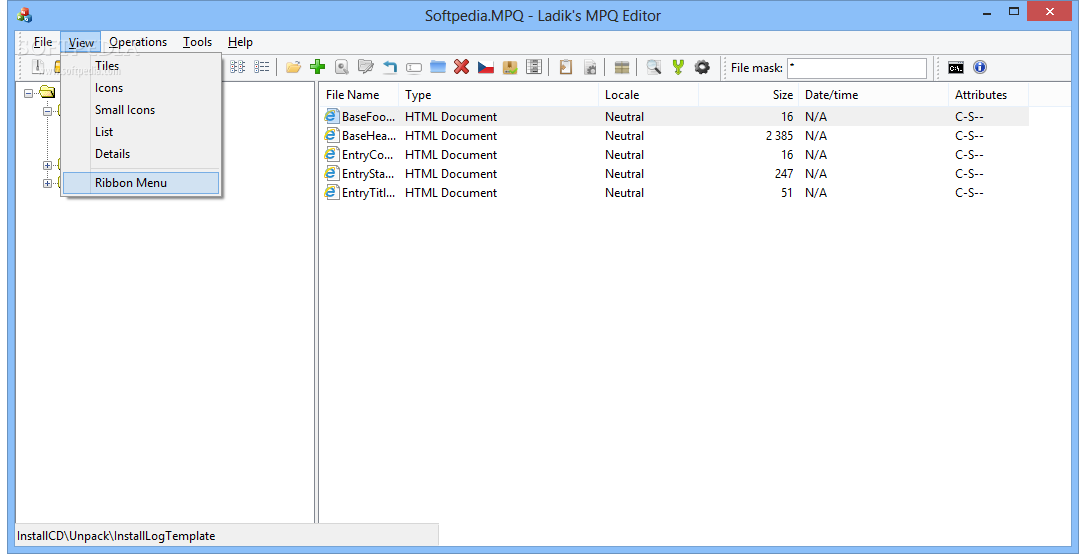
Task: Select the EntrySta... file row
Action: 674,174
